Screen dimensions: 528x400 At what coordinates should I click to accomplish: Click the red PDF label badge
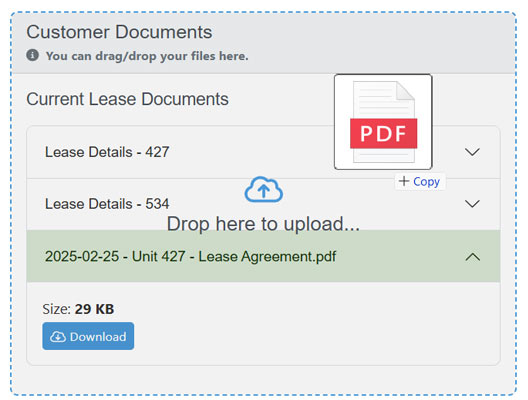pos(384,133)
